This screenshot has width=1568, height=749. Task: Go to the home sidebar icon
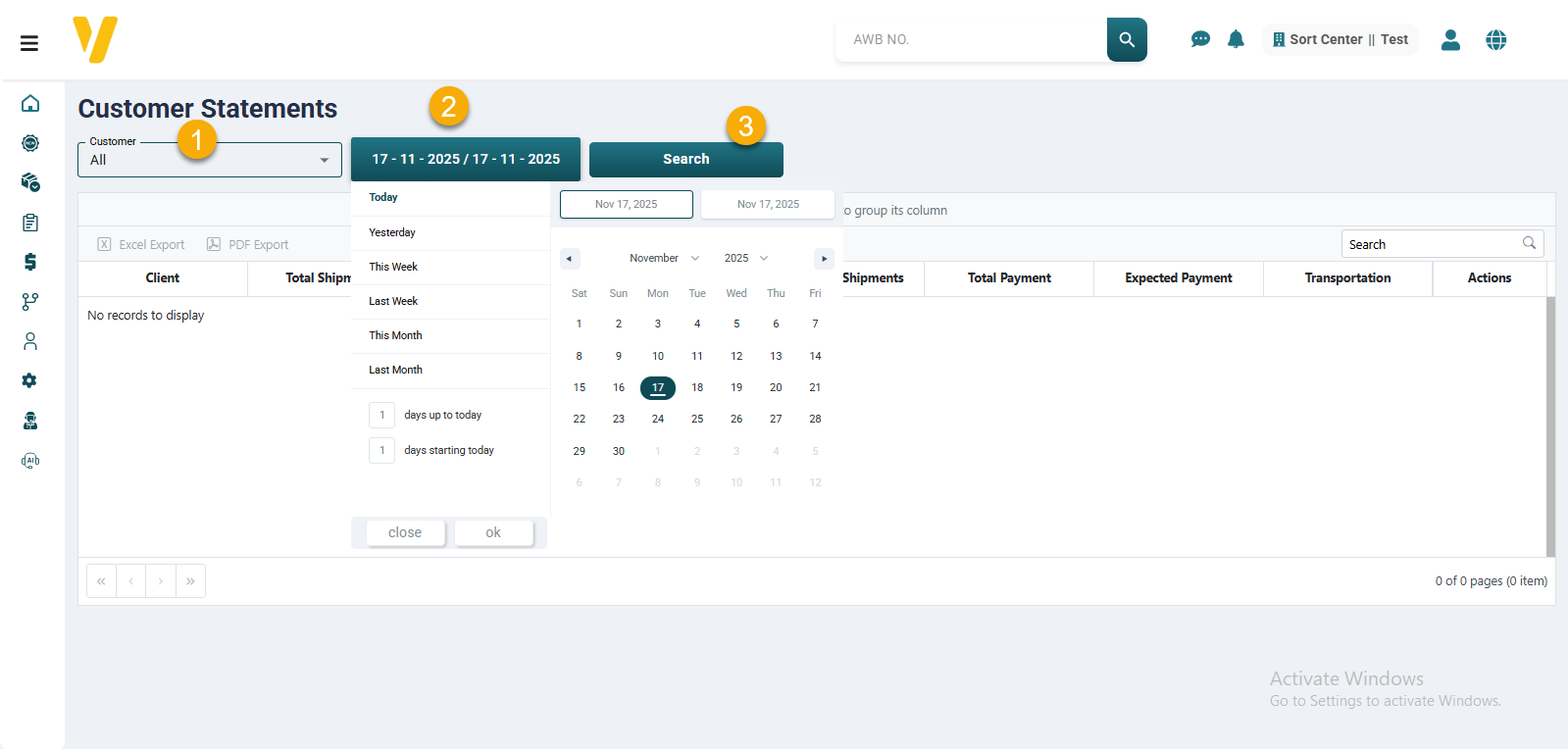(x=30, y=104)
